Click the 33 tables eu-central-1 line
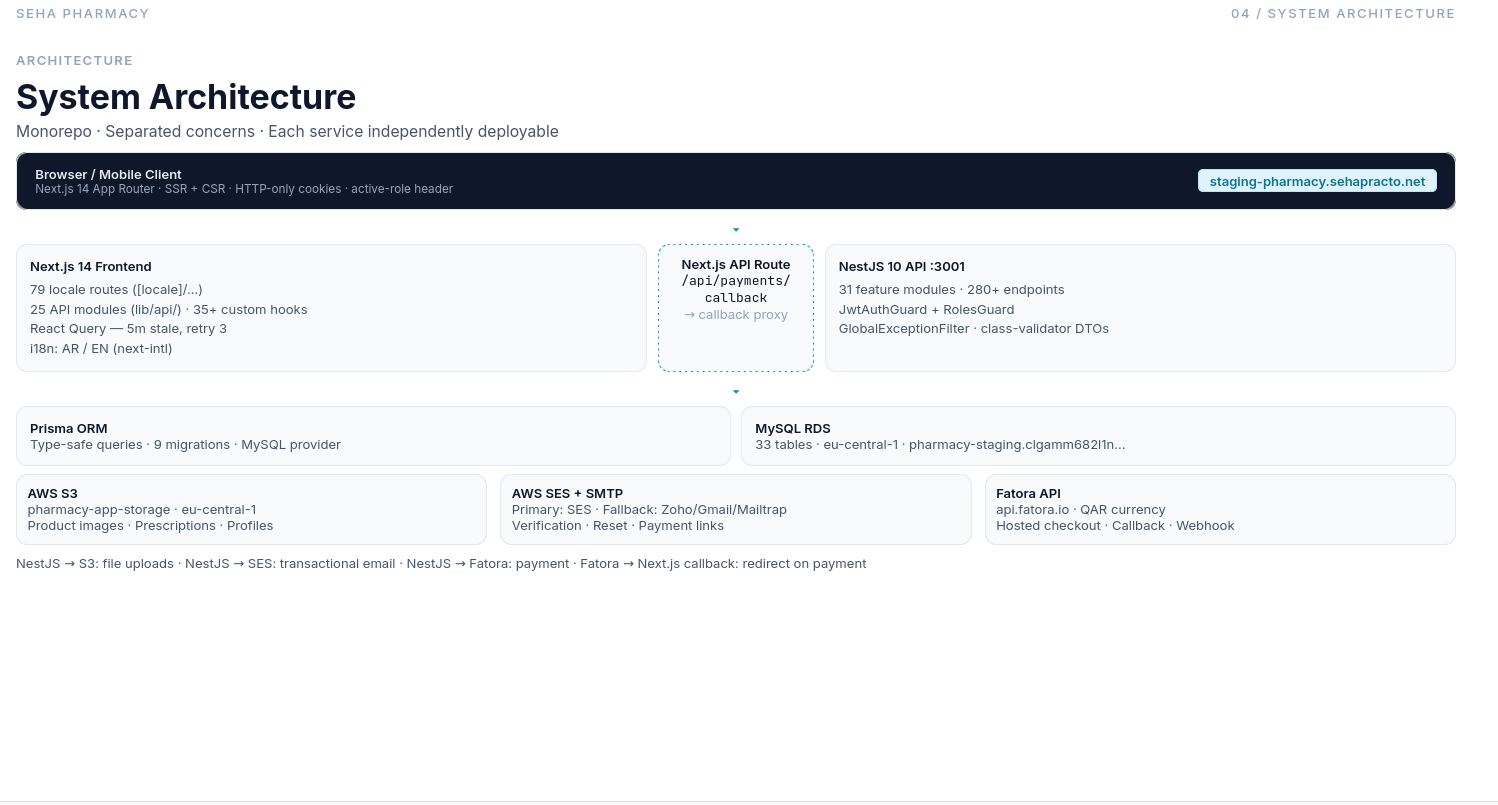1498x805 pixels. (x=940, y=445)
